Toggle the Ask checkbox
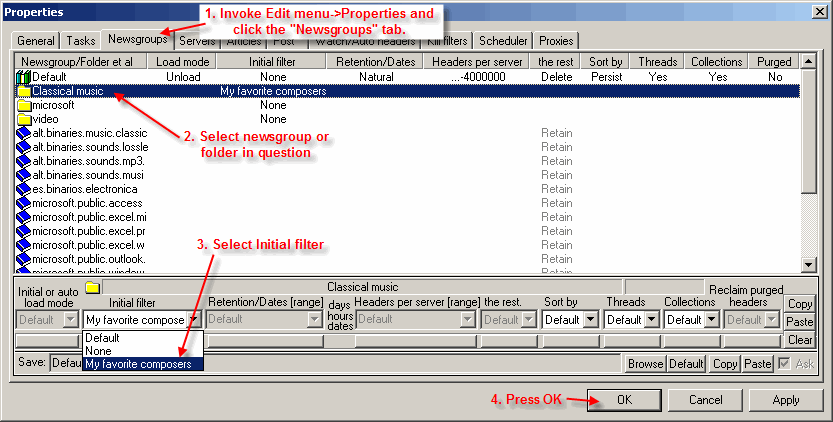Image resolution: width=833 pixels, height=422 pixels. click(x=785, y=363)
